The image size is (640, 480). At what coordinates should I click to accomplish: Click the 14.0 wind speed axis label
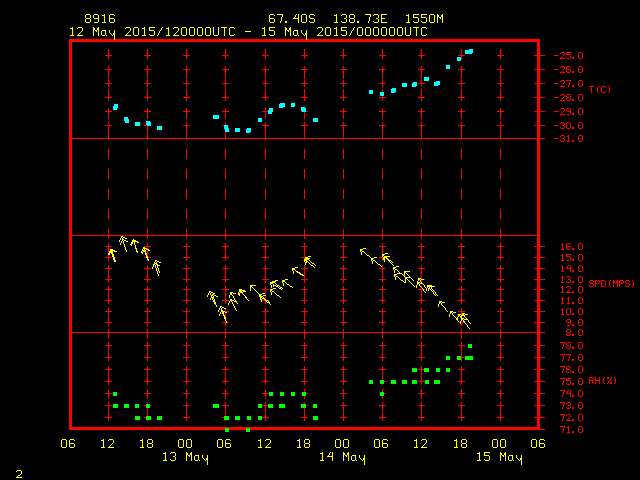click(x=572, y=269)
